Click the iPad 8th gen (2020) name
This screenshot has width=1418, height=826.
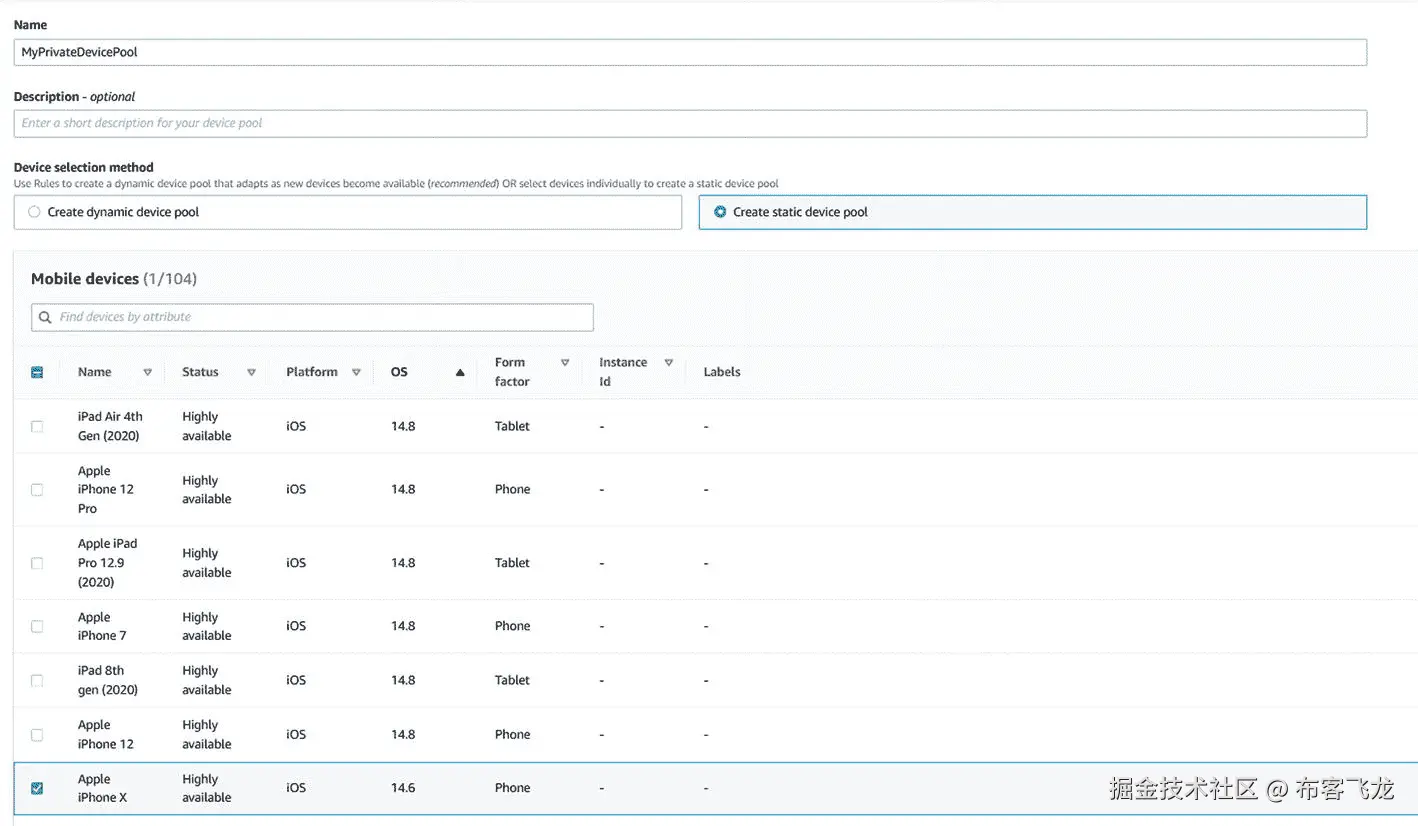point(108,680)
